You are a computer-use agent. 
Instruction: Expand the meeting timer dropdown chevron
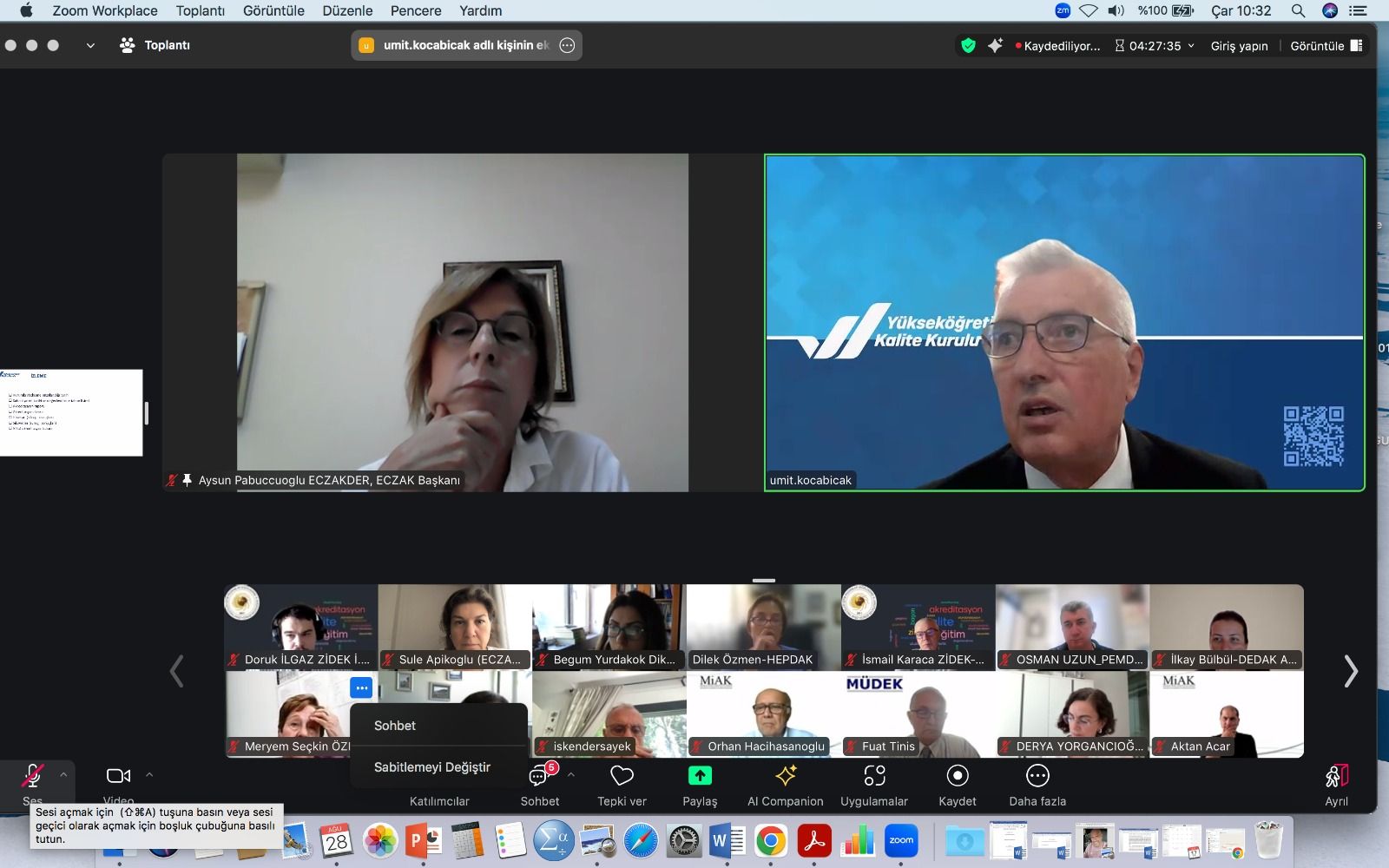(1191, 46)
